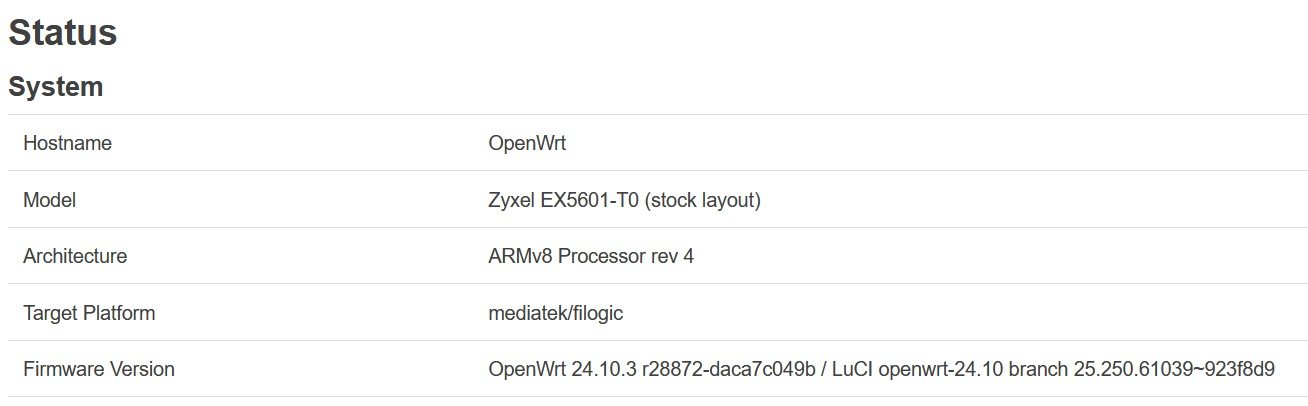Screen dimensions: 1308x406
Task: Select the Model row label
Action: [x=49, y=200]
